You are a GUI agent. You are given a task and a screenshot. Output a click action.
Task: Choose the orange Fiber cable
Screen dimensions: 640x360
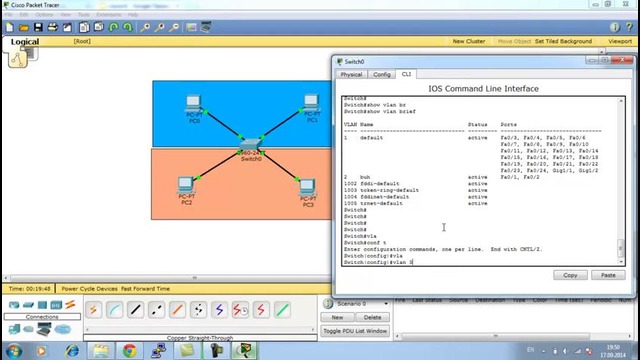(177, 310)
